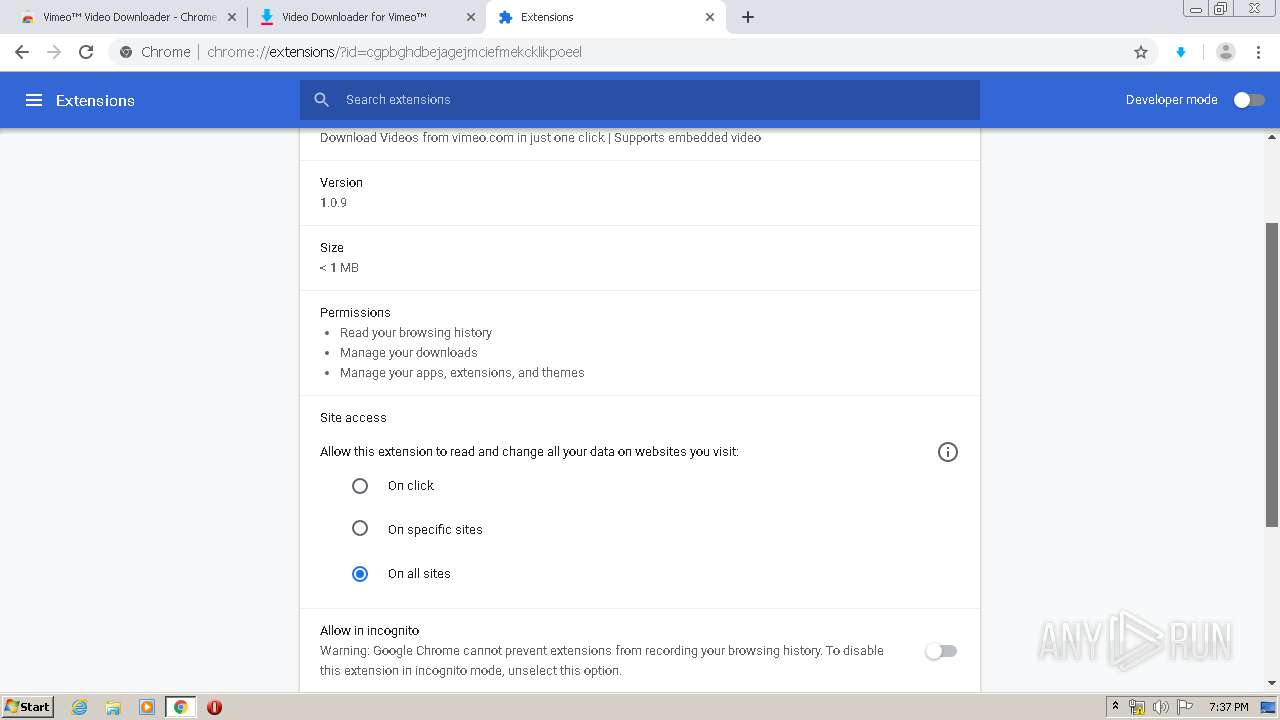
Task: Click the system clock 7:37 PM
Action: 1229,707
